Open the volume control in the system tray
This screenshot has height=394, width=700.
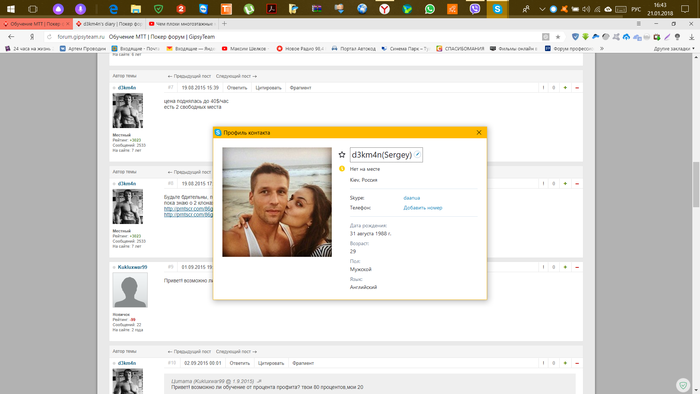coord(586,9)
